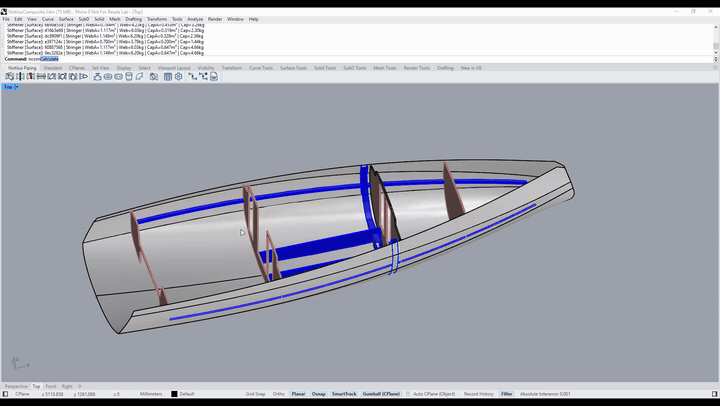Viewport: 720px width, 406px height.
Task: Switch to the Perspective viewport tab
Action: click(x=16, y=386)
